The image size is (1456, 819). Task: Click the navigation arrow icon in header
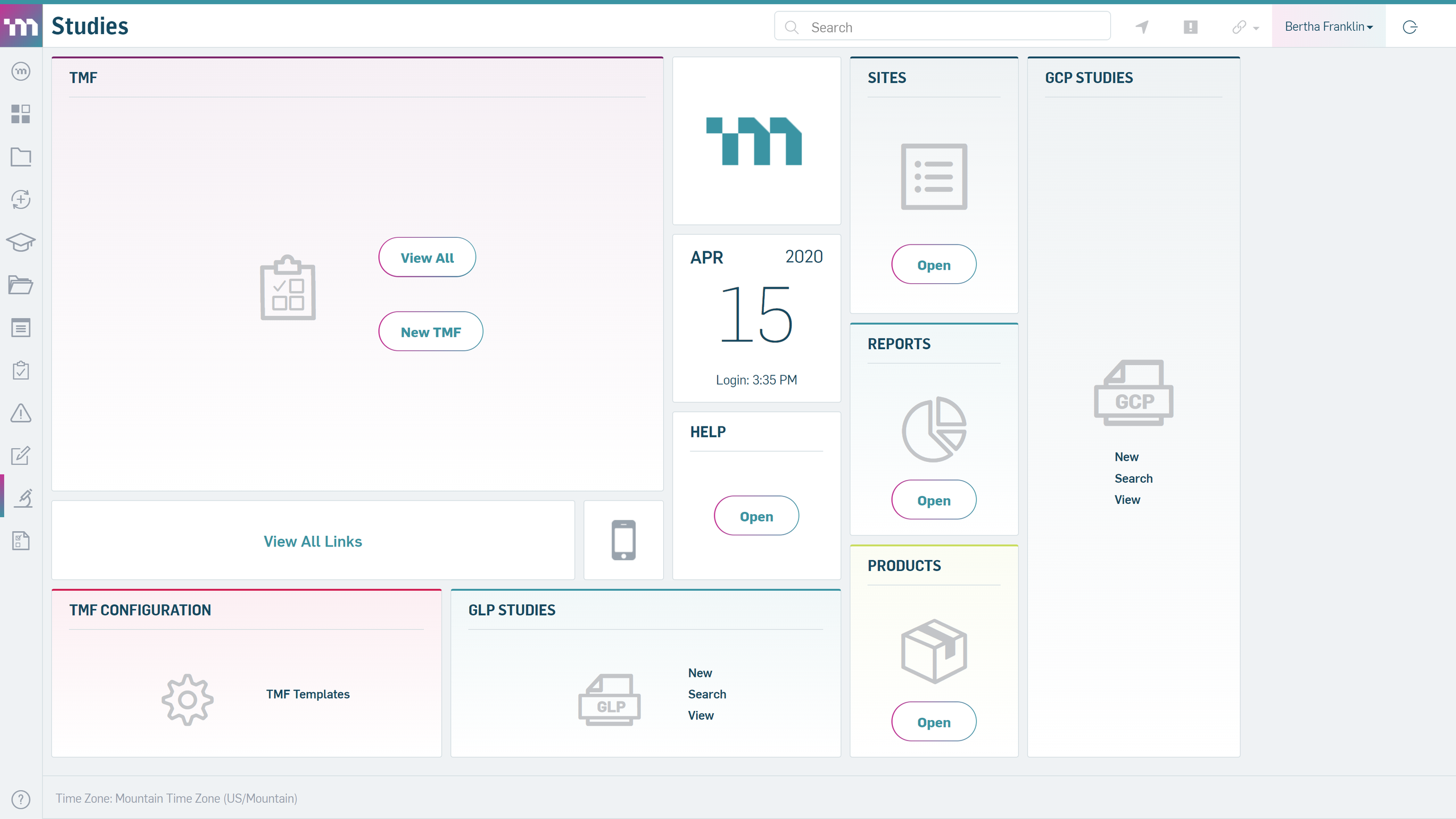(1142, 27)
